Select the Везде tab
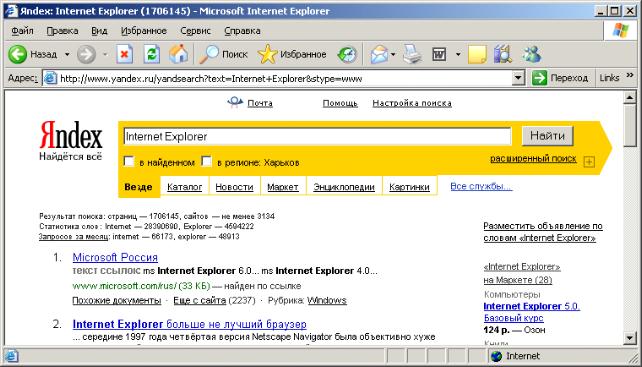Screen dimensions: 642x367 click(x=138, y=187)
